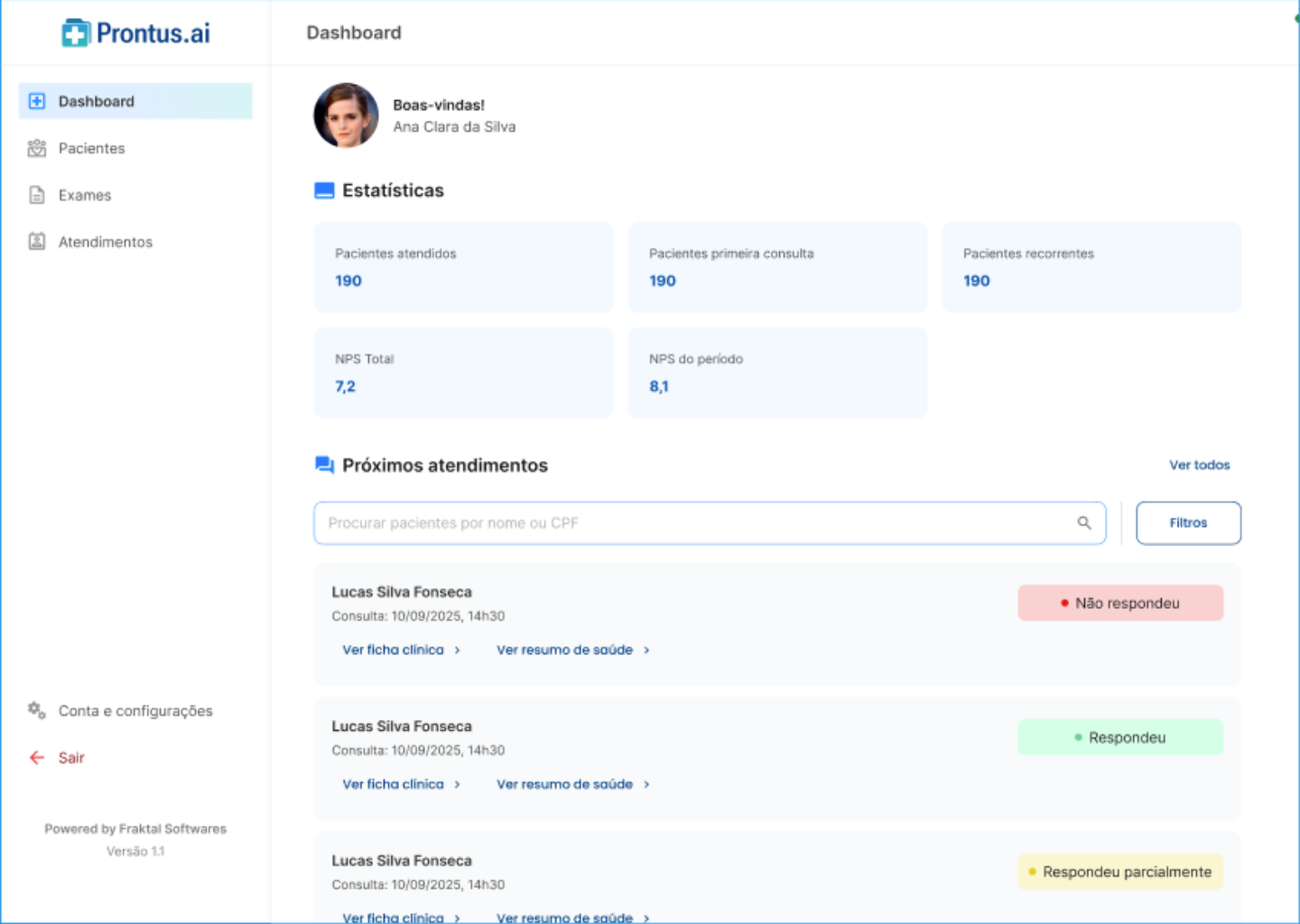Click the gears icon for Conta e configurações
Viewport: 1300px width, 924px height.
pyautogui.click(x=37, y=710)
